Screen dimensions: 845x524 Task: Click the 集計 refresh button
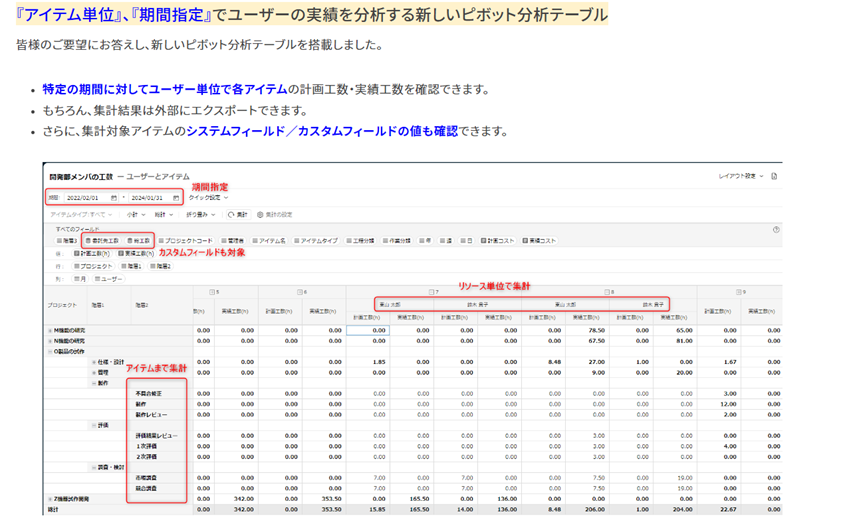coord(238,215)
